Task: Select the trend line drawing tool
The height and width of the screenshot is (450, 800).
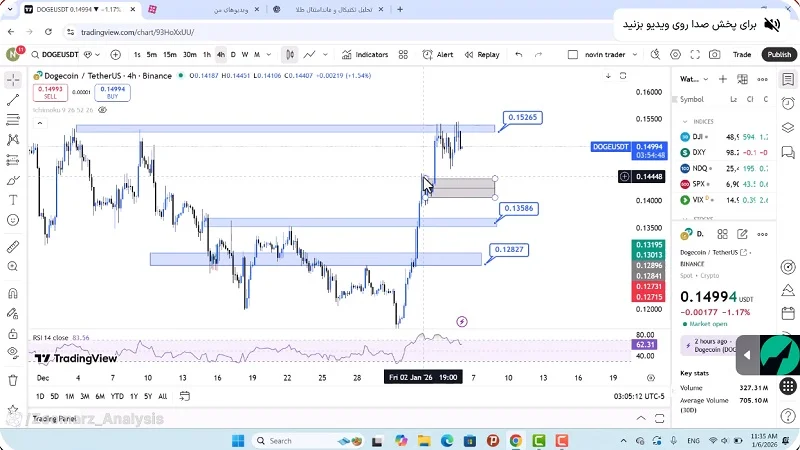Action: coord(13,100)
